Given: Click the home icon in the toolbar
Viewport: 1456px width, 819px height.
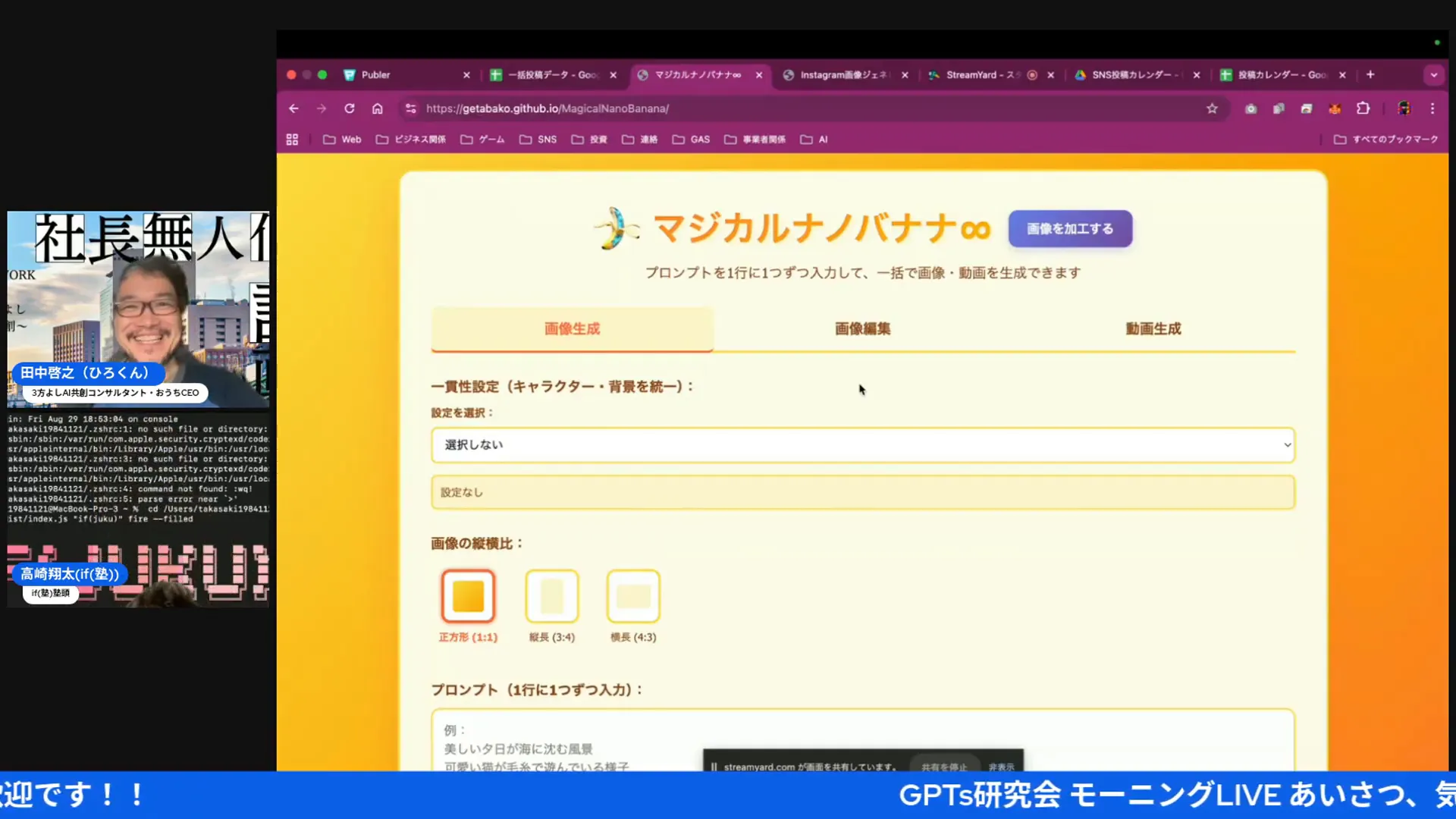Looking at the screenshot, I should coord(378,108).
